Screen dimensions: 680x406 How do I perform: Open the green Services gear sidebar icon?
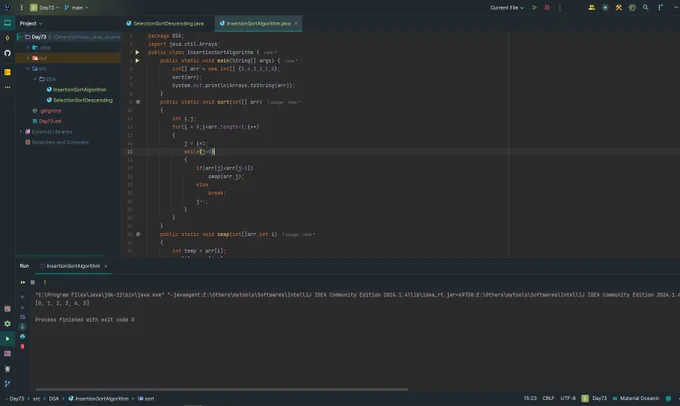point(7,324)
